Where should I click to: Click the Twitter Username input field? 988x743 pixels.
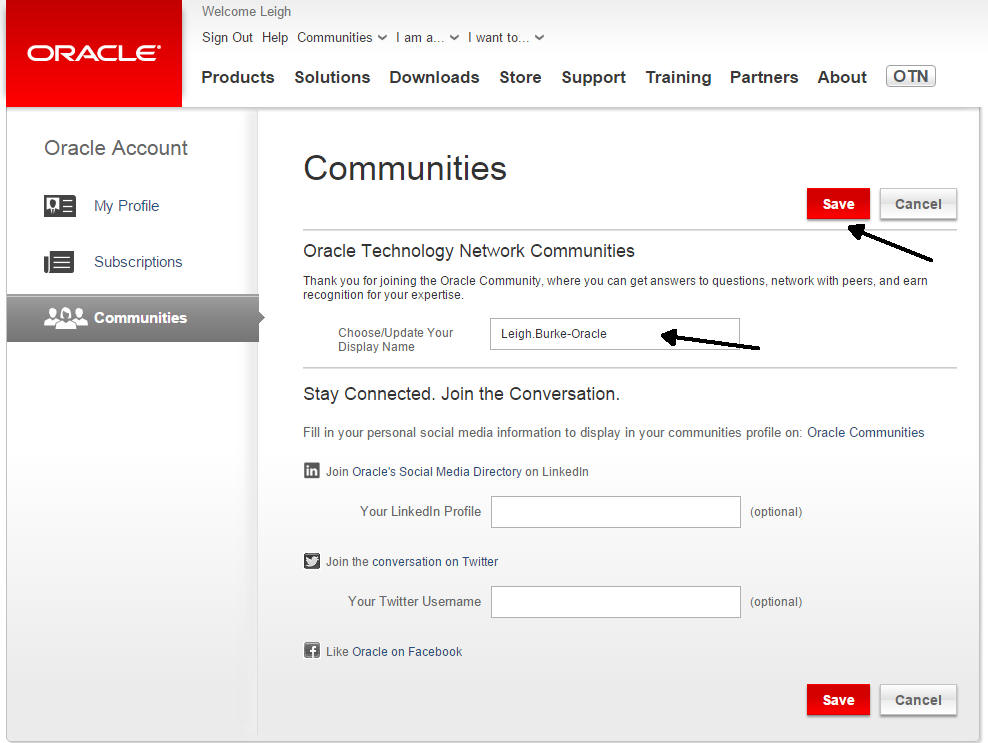coord(616,602)
